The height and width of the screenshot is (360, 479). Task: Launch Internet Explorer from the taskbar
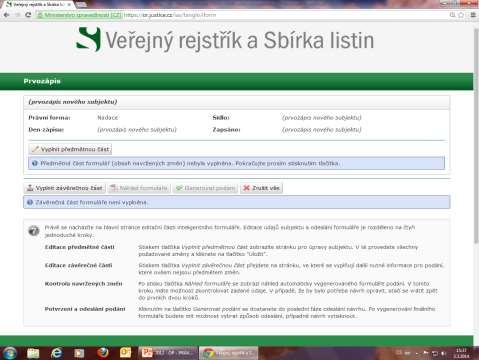click(x=57, y=353)
